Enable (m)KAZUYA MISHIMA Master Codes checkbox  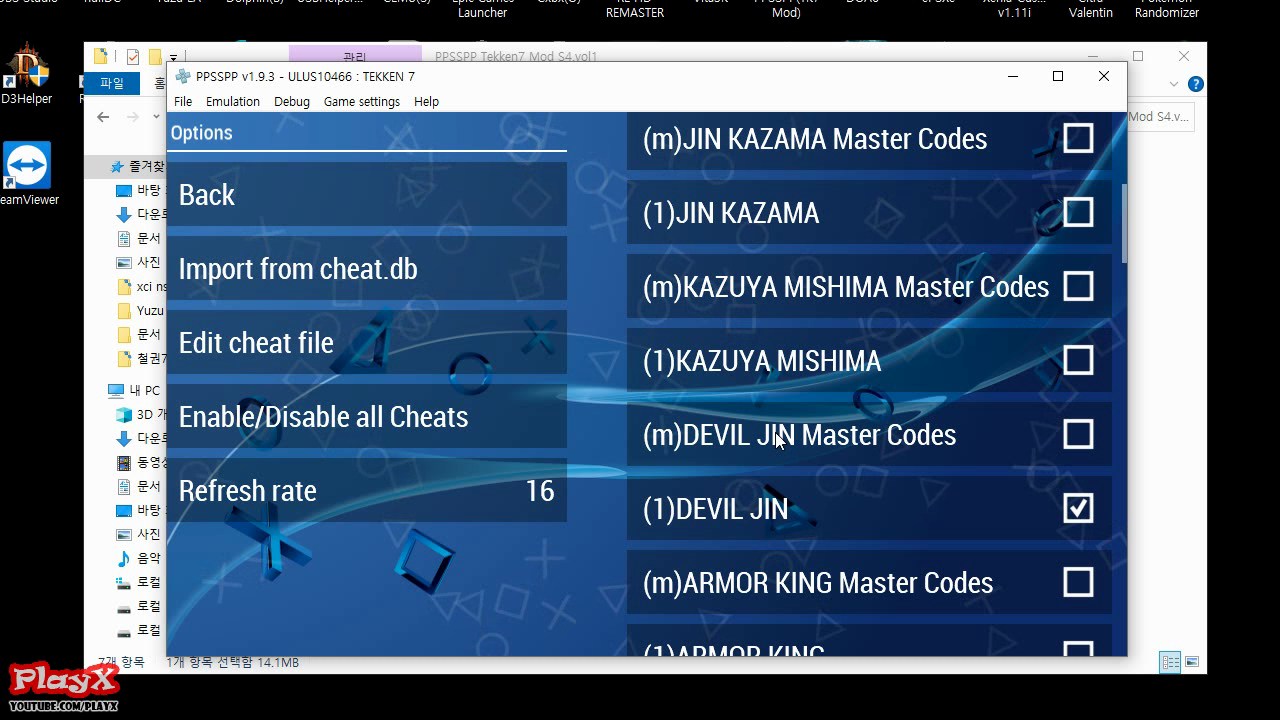point(1078,286)
